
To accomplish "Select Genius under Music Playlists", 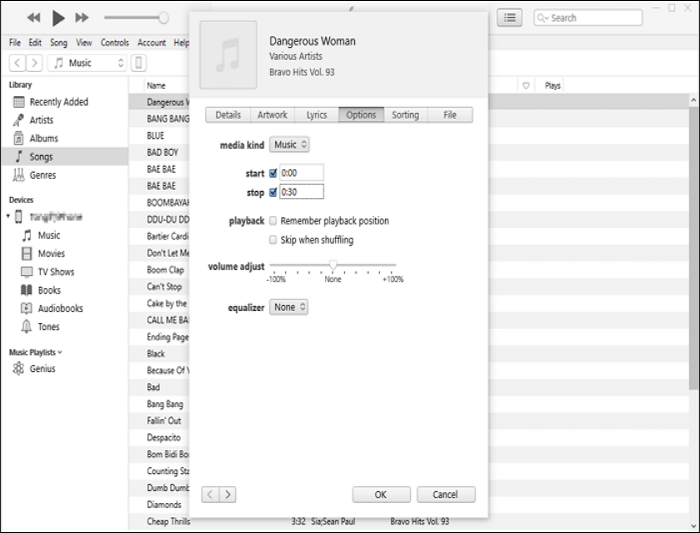I will pyautogui.click(x=42, y=369).
